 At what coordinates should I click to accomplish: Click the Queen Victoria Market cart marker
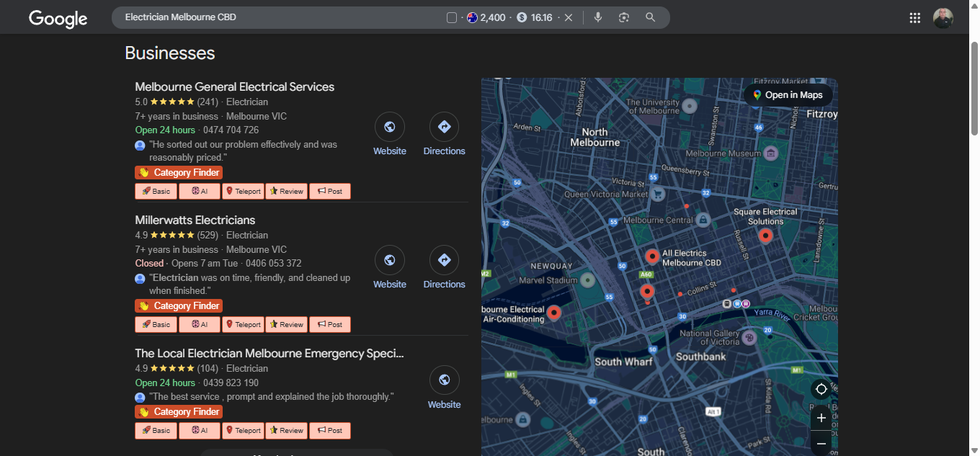point(657,194)
